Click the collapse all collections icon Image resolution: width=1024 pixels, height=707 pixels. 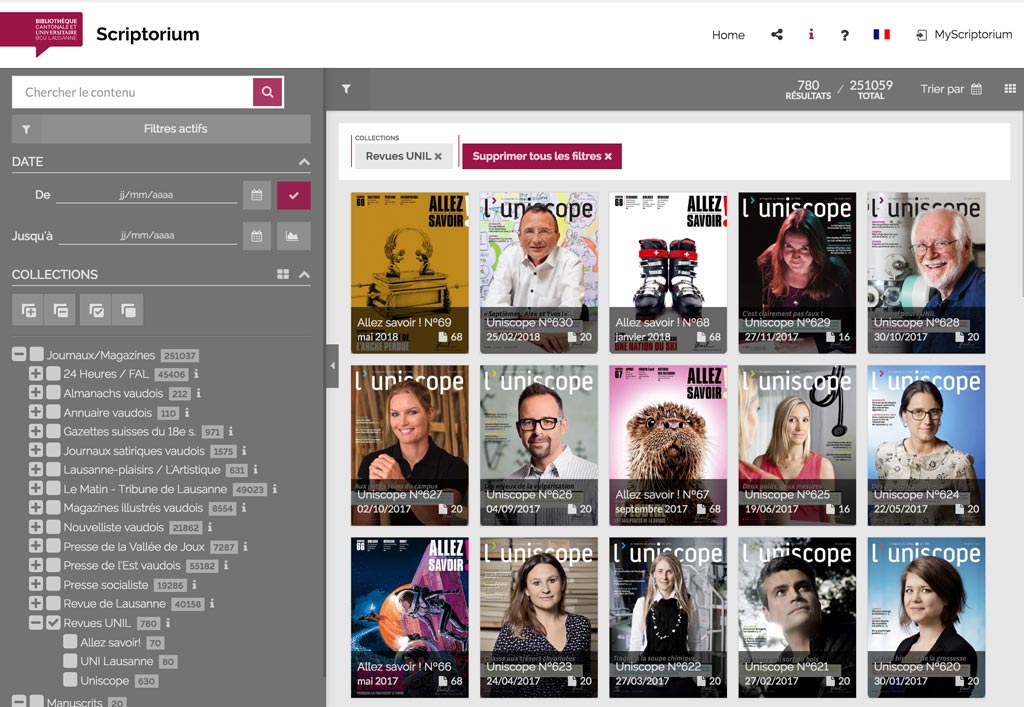(60, 310)
